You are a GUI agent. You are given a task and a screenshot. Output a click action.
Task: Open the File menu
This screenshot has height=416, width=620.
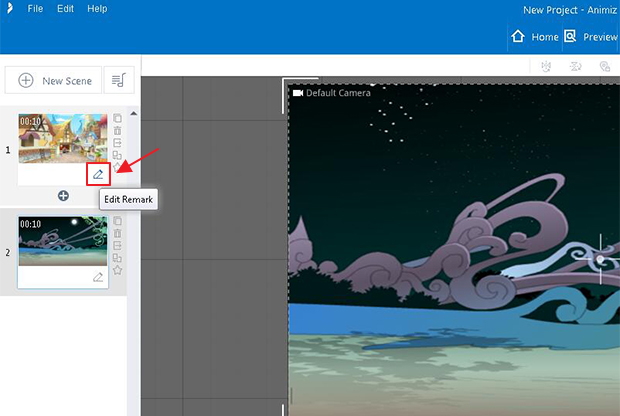[35, 8]
